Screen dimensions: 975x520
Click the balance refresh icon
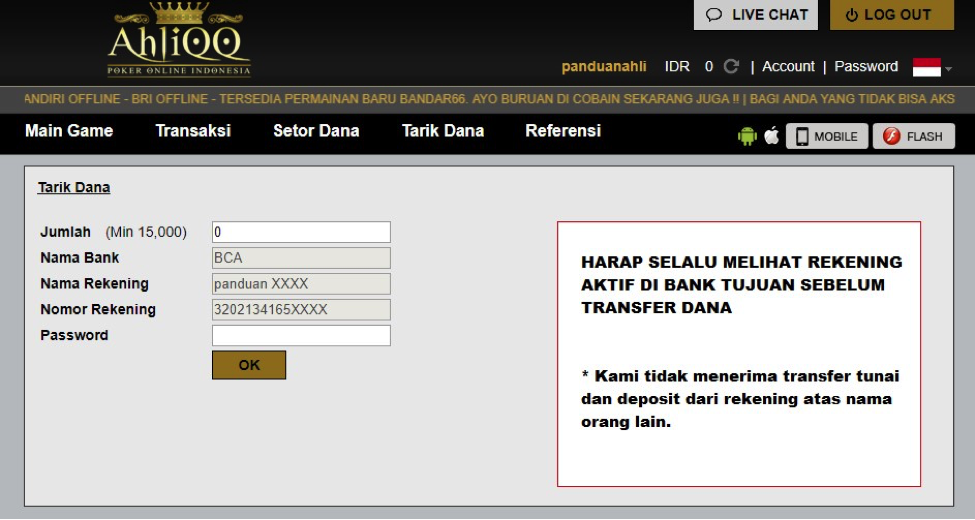point(731,67)
